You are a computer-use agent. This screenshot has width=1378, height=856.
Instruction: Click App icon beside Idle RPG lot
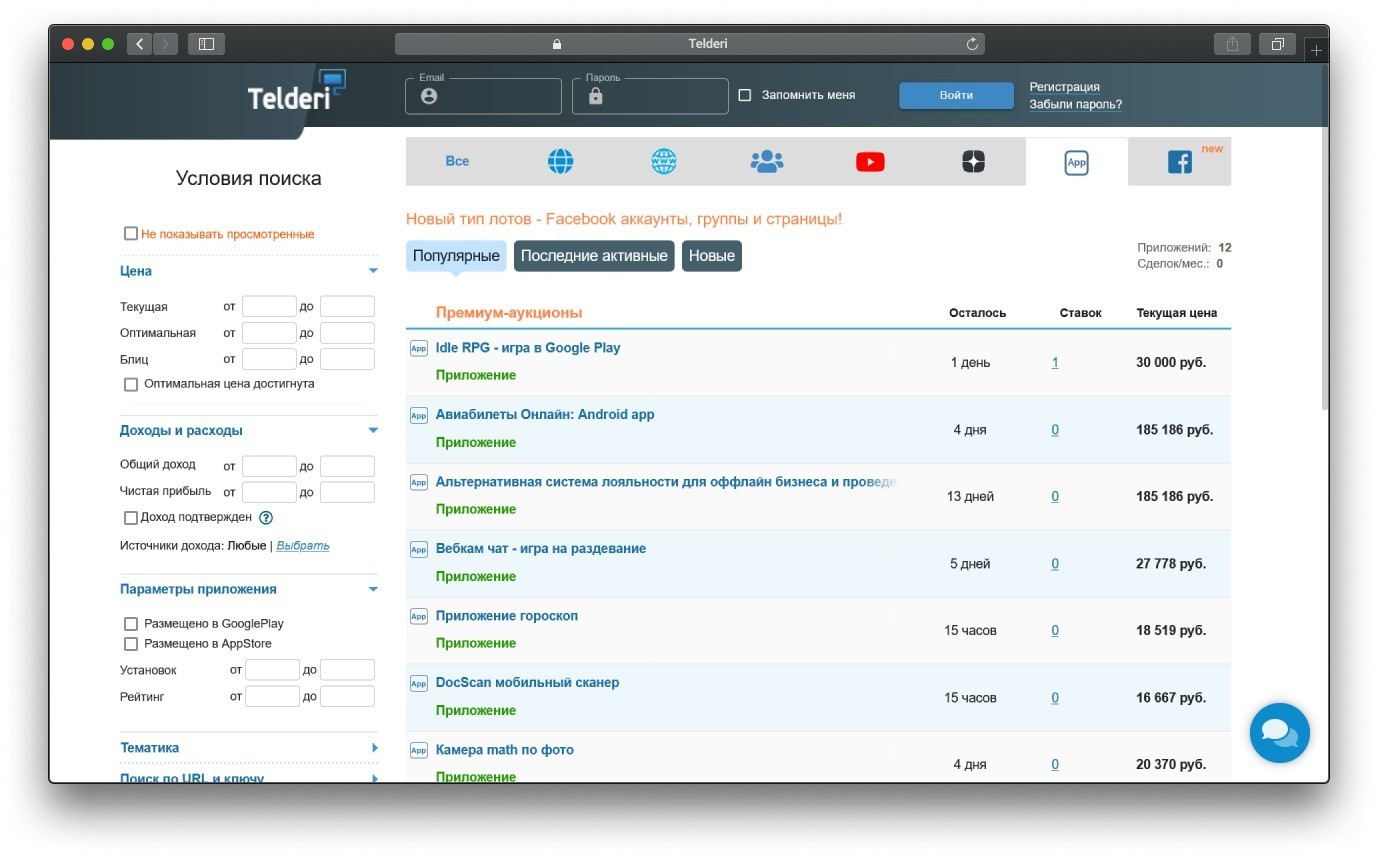click(419, 348)
